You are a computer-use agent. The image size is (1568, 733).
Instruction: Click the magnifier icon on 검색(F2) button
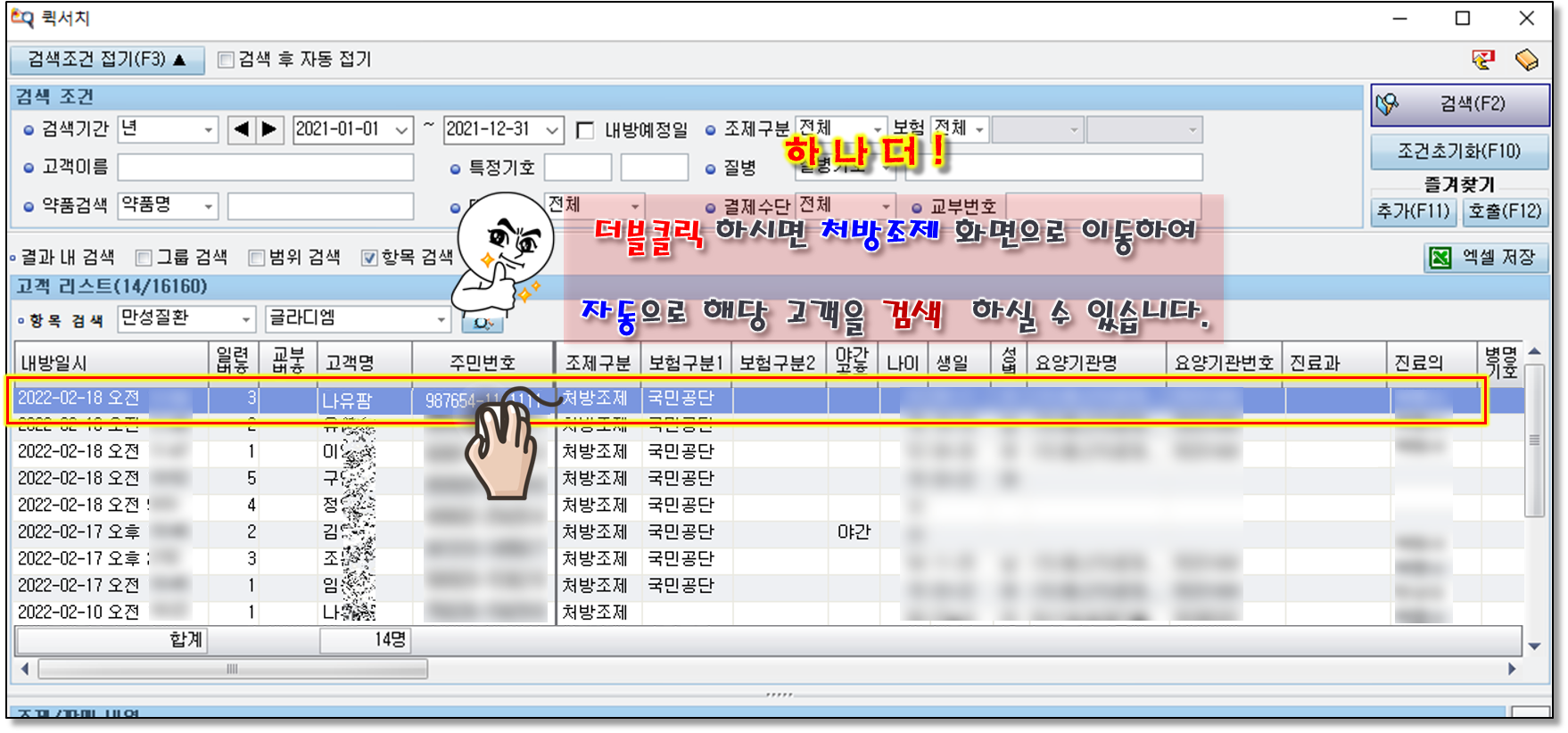click(x=1387, y=104)
